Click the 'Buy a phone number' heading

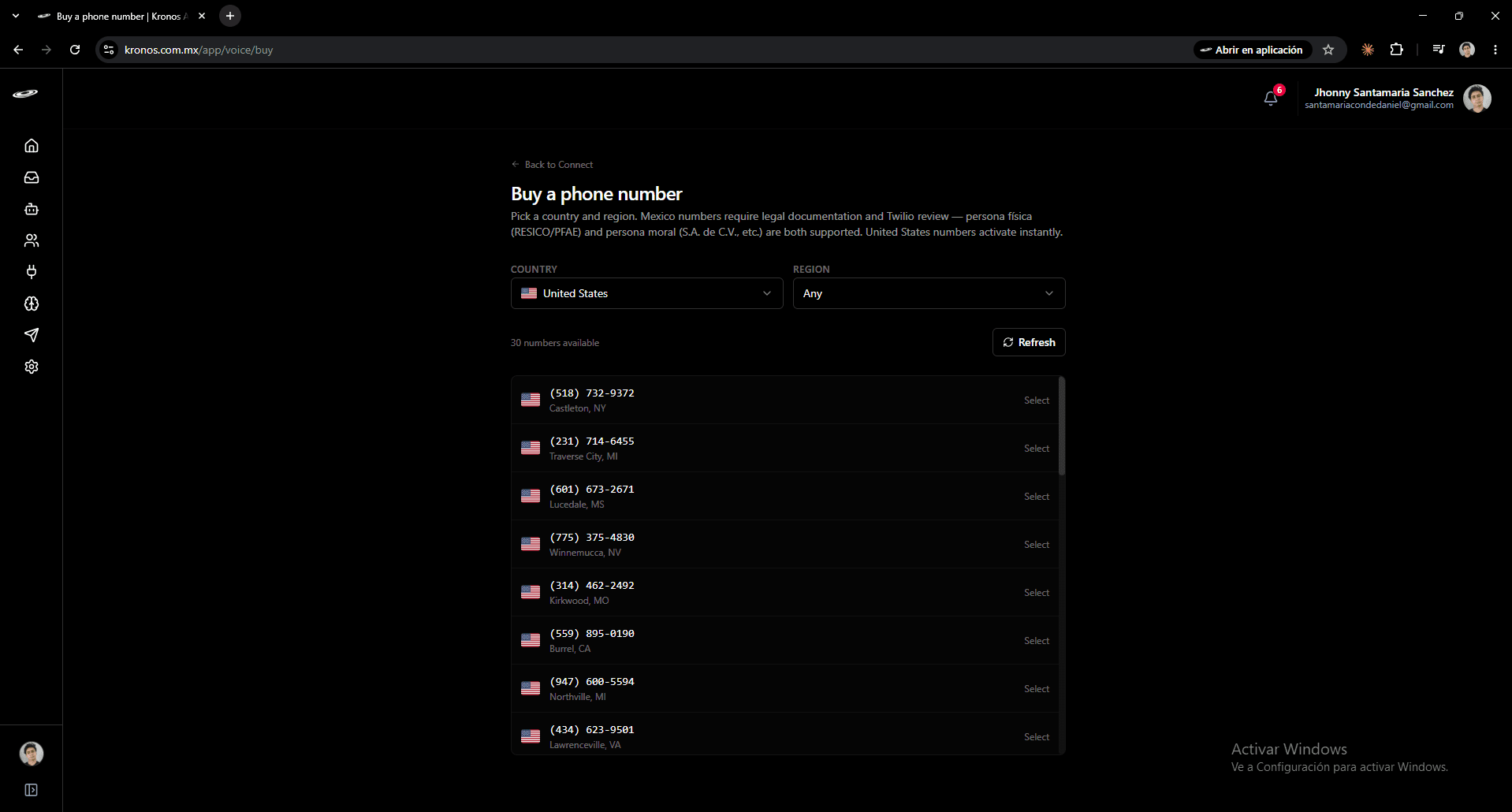[x=597, y=194]
